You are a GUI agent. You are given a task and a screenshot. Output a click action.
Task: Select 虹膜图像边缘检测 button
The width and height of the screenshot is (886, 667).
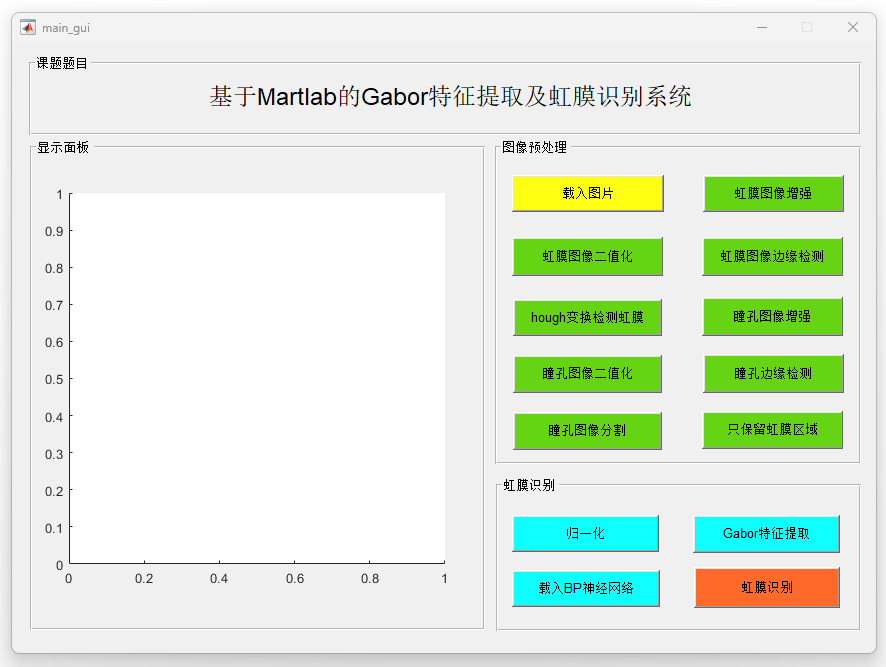[x=772, y=256]
